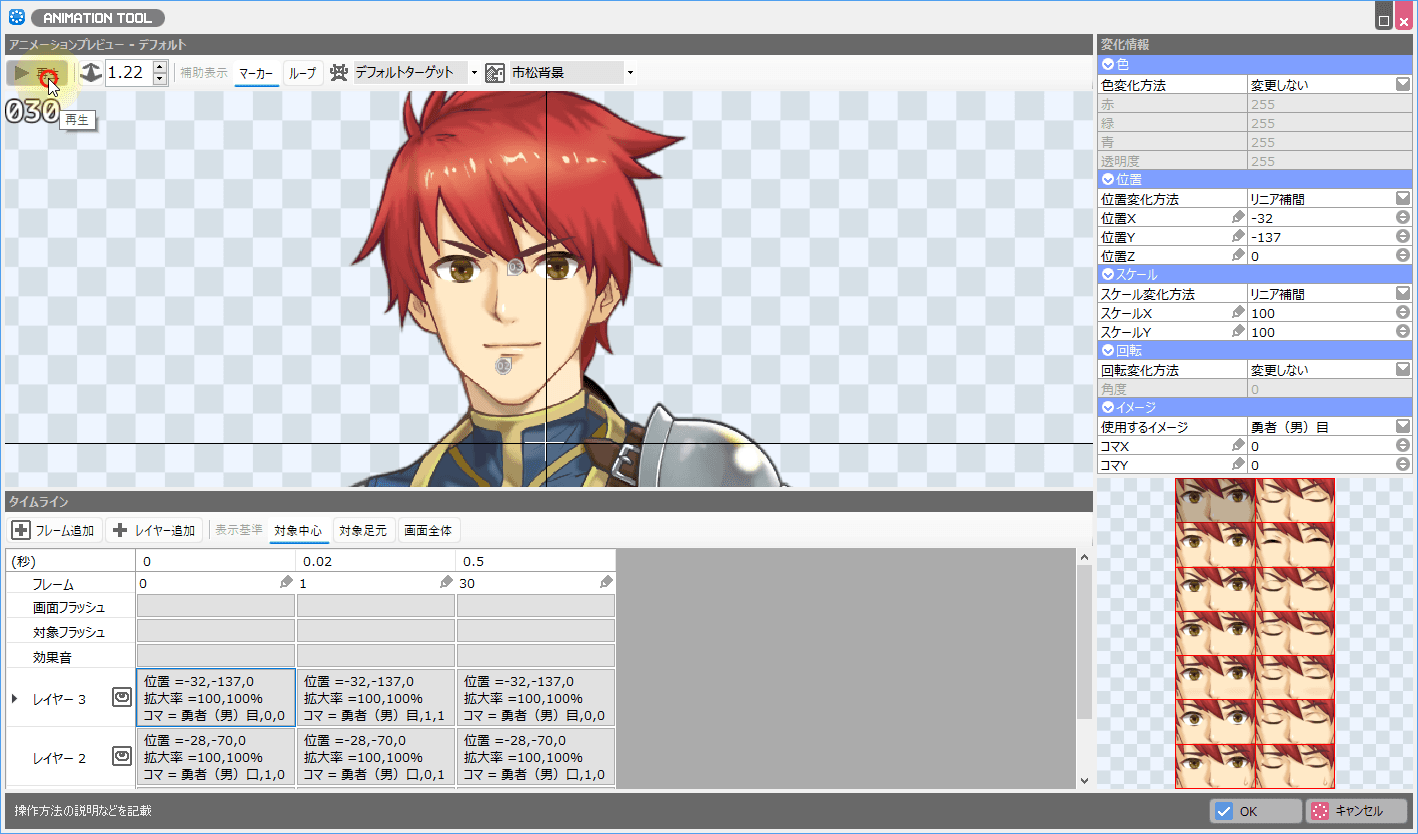Click the expression icon on レイヤー 3 row

121,697
